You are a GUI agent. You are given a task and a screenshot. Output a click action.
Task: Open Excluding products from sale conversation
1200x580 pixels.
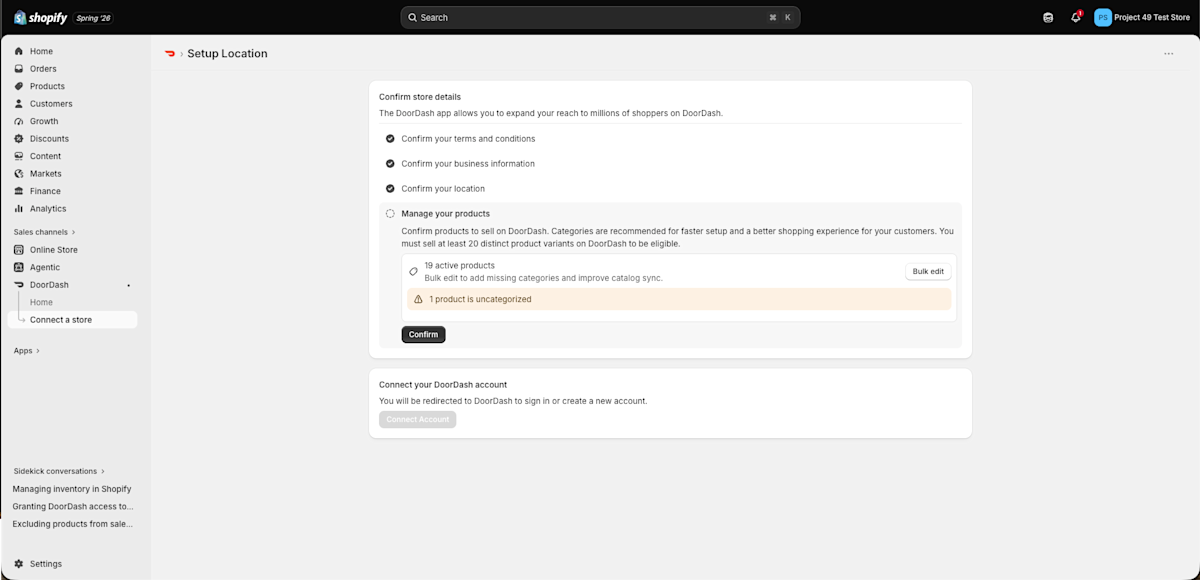72,523
